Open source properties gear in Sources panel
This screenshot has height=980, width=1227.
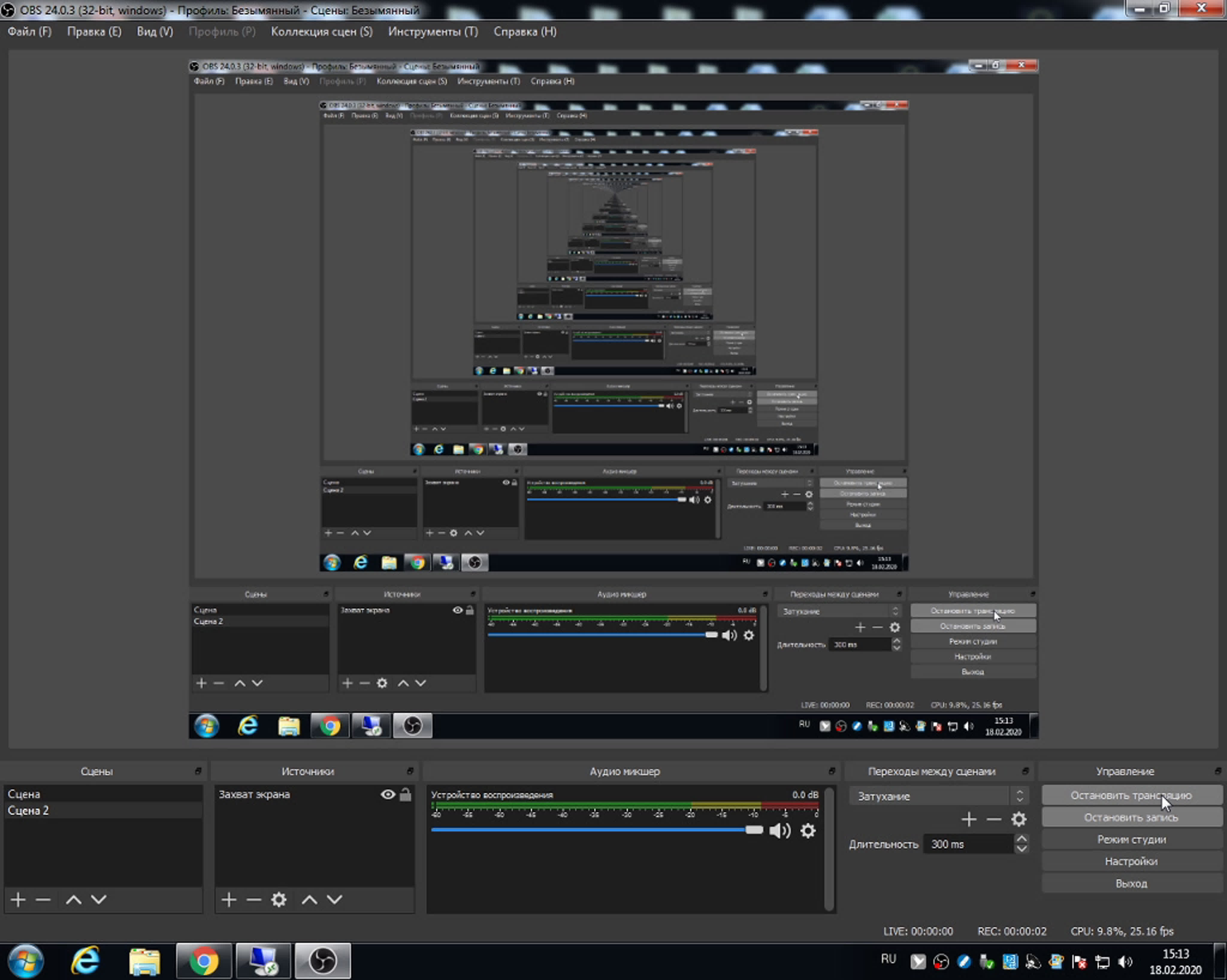(279, 900)
